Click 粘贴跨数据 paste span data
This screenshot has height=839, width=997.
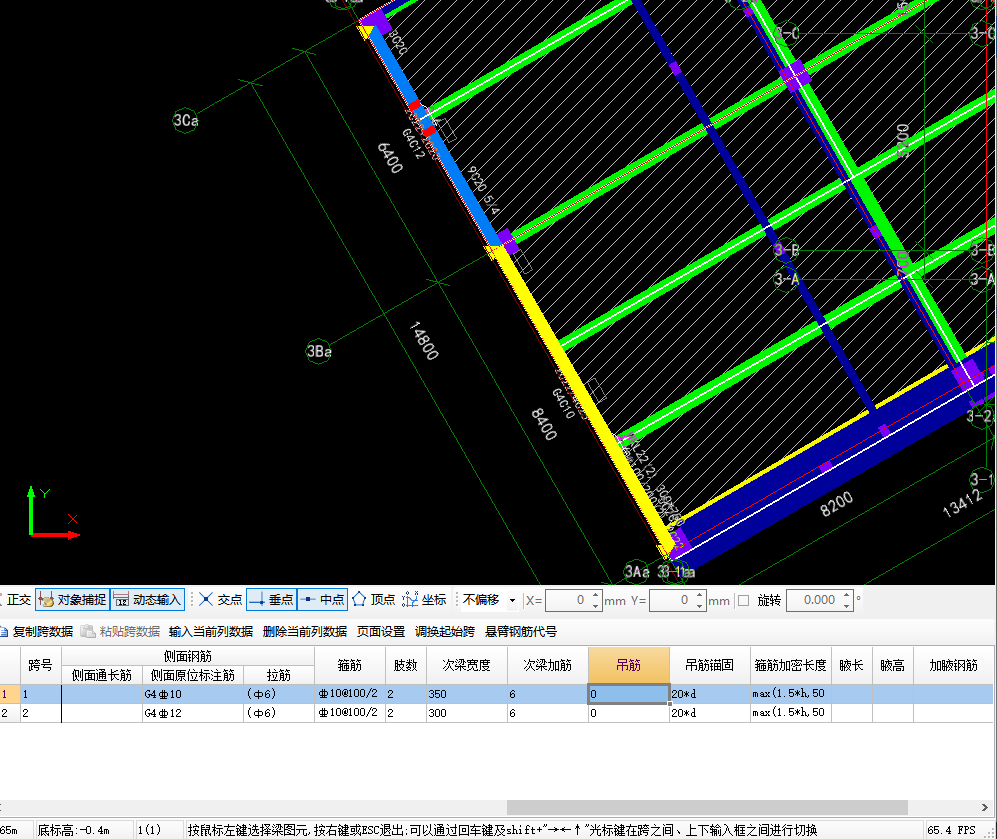(121, 631)
